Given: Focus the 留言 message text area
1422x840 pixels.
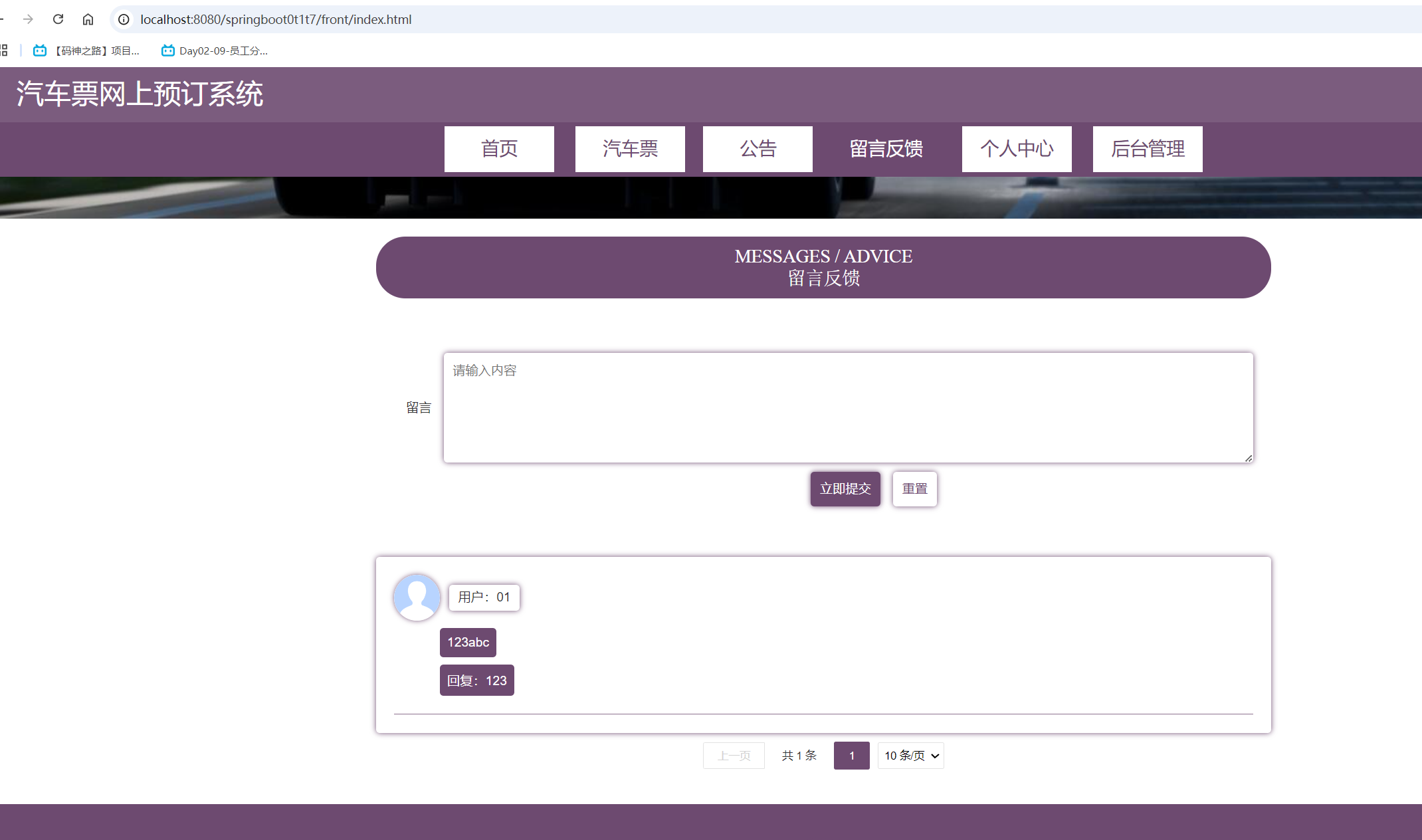Looking at the screenshot, I should 848,407.
